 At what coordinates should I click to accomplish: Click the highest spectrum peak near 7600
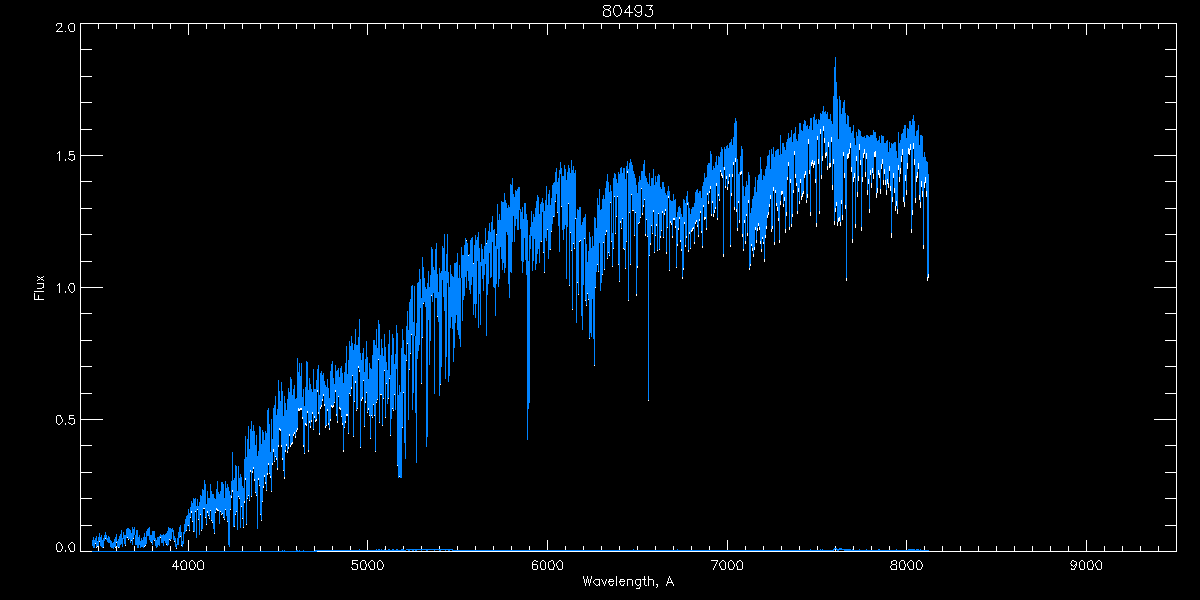click(835, 62)
